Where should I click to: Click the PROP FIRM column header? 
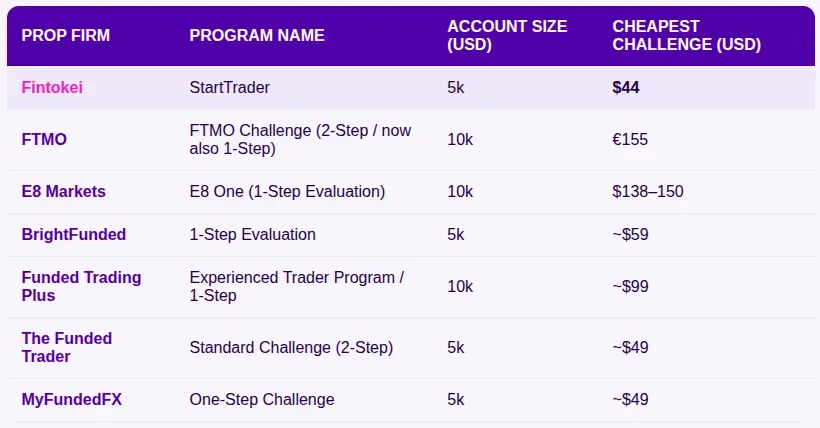click(66, 35)
